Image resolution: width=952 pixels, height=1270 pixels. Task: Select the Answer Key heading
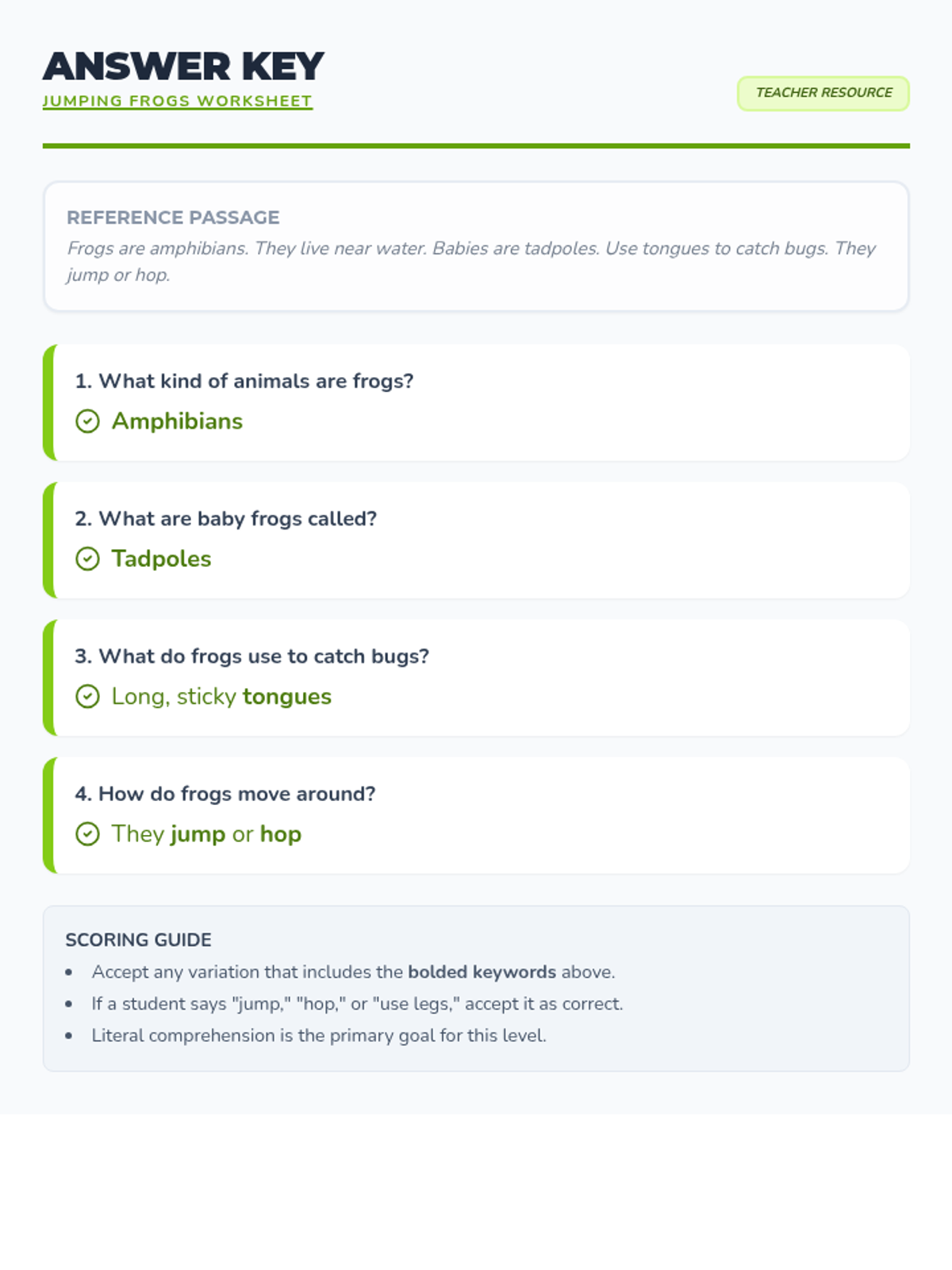click(x=183, y=66)
